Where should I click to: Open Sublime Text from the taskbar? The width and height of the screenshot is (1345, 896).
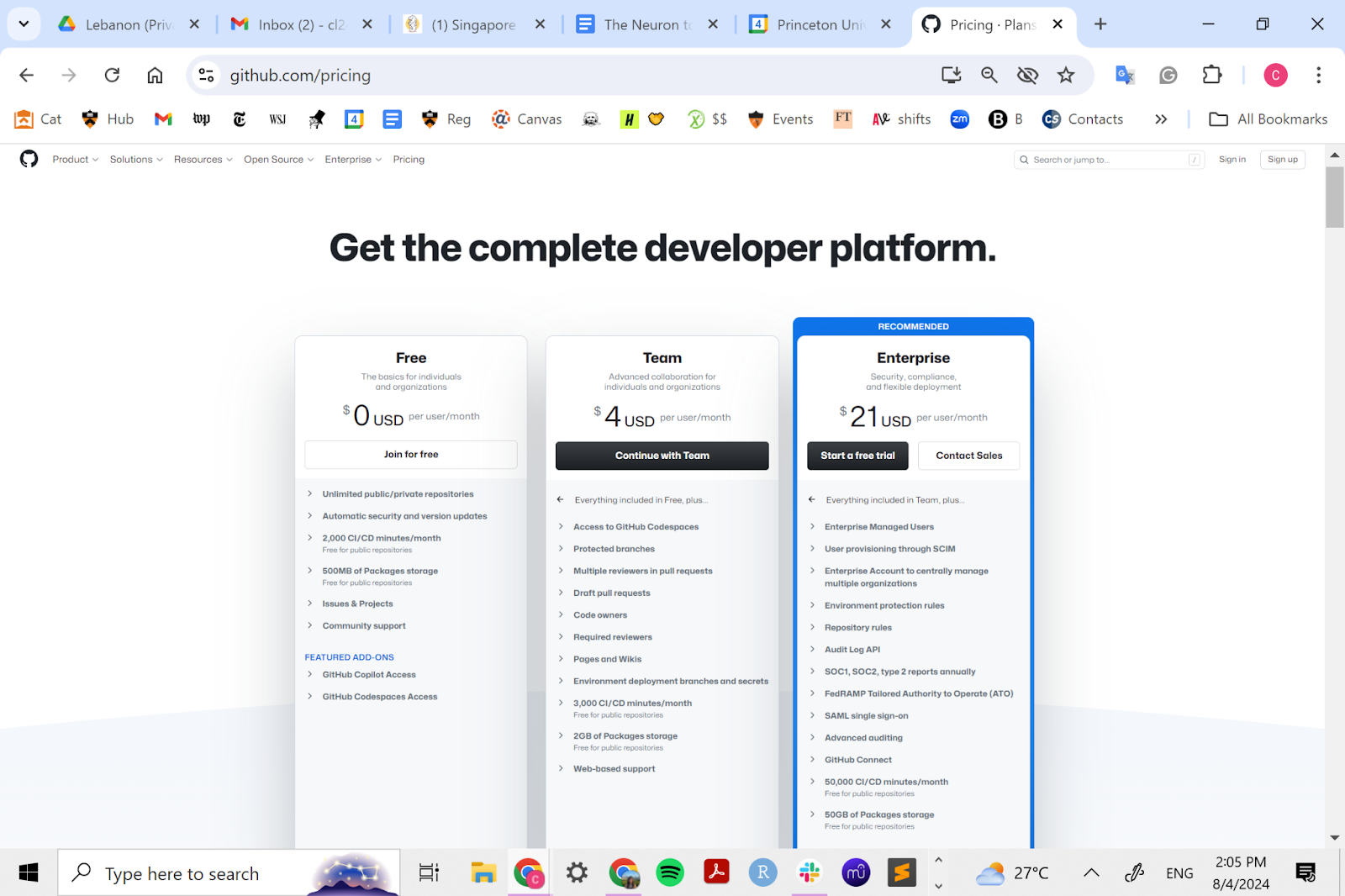[x=902, y=873]
